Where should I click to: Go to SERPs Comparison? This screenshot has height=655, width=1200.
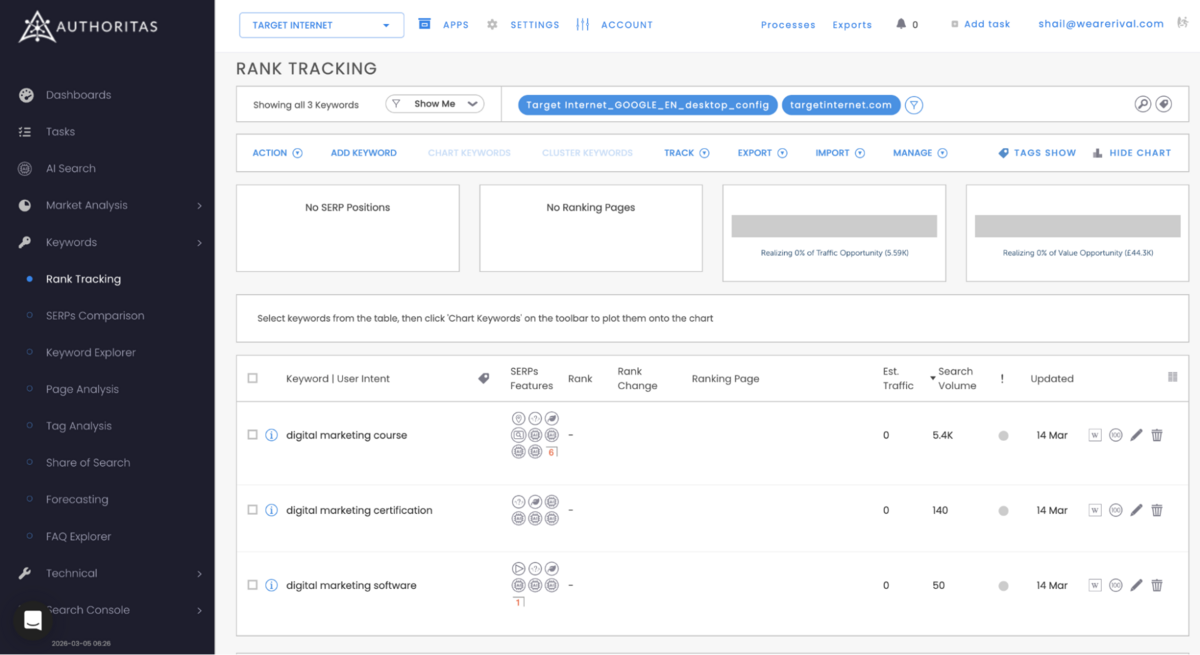tap(95, 316)
